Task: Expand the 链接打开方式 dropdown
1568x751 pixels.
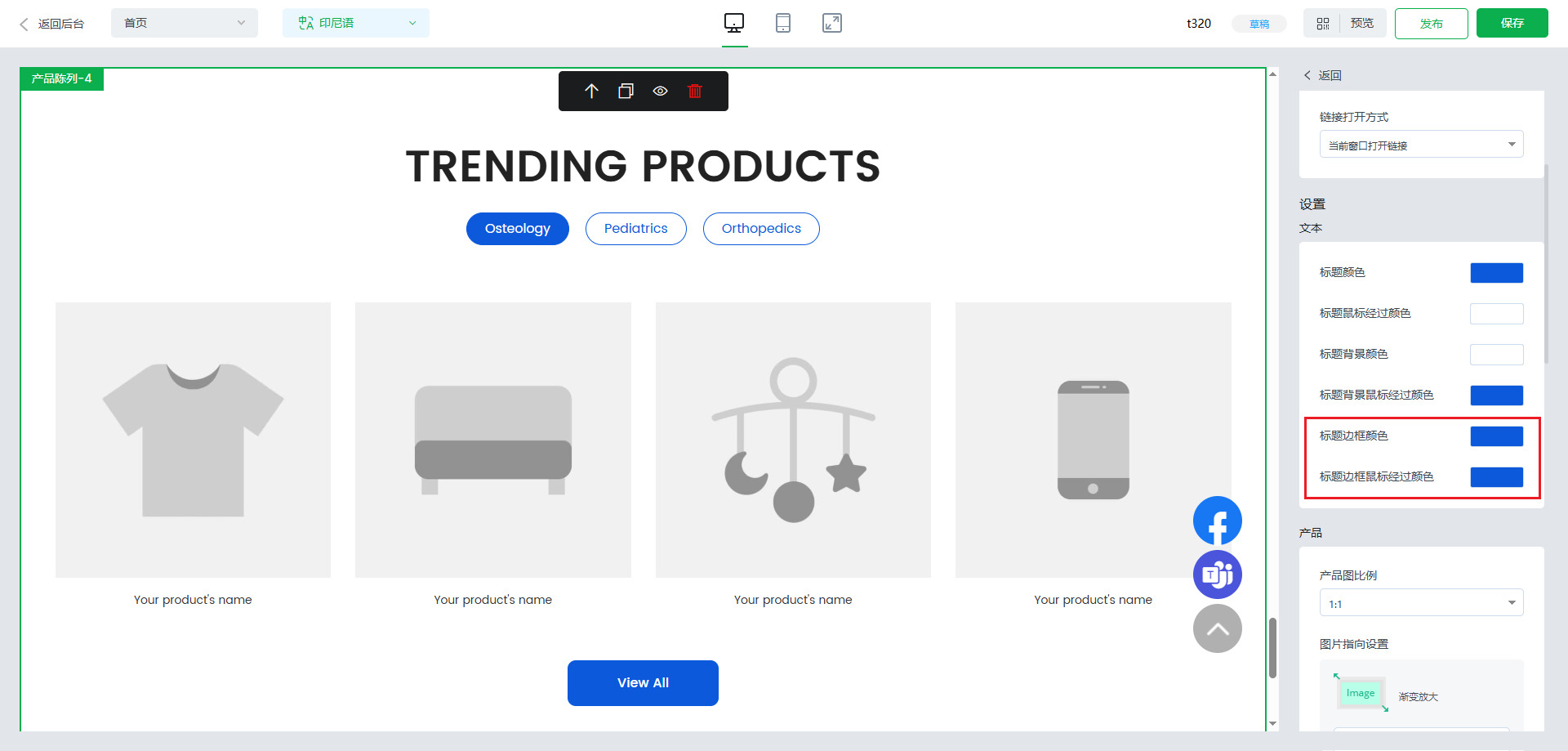Action: [x=1421, y=145]
